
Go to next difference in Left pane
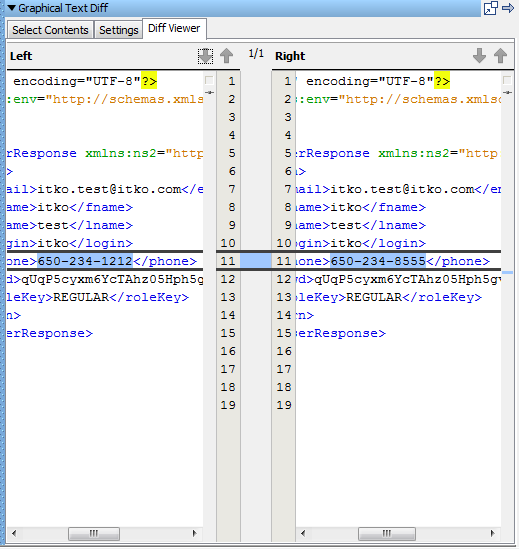pos(205,56)
